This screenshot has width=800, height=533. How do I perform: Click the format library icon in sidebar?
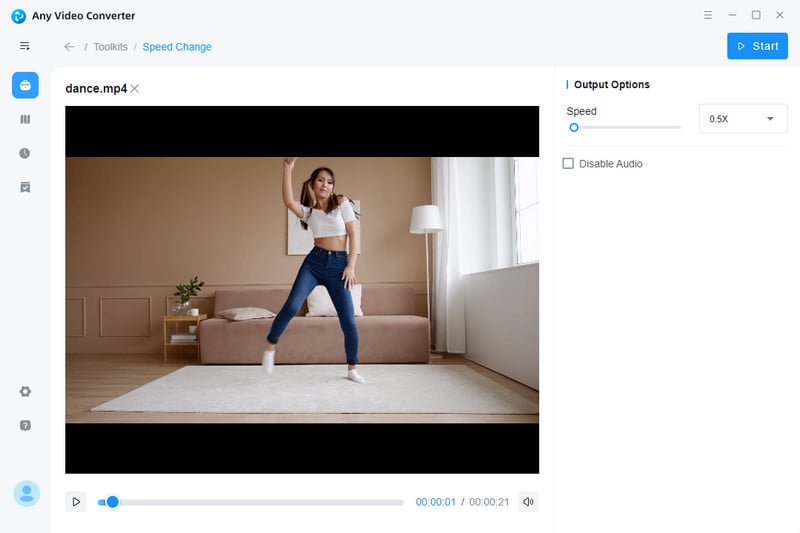tap(25, 119)
